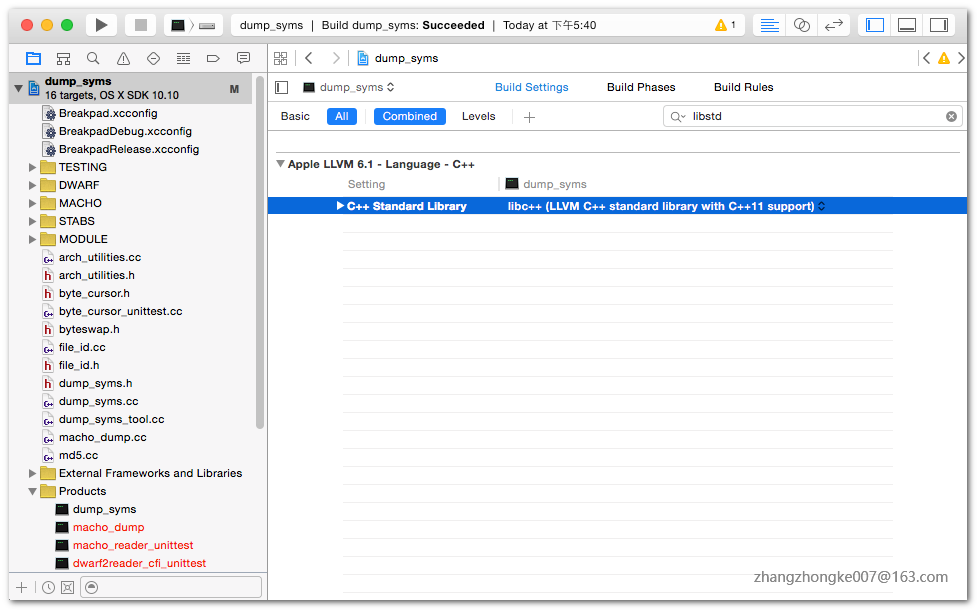
Task: Expand the TESTING folder
Action: [x=32, y=168]
